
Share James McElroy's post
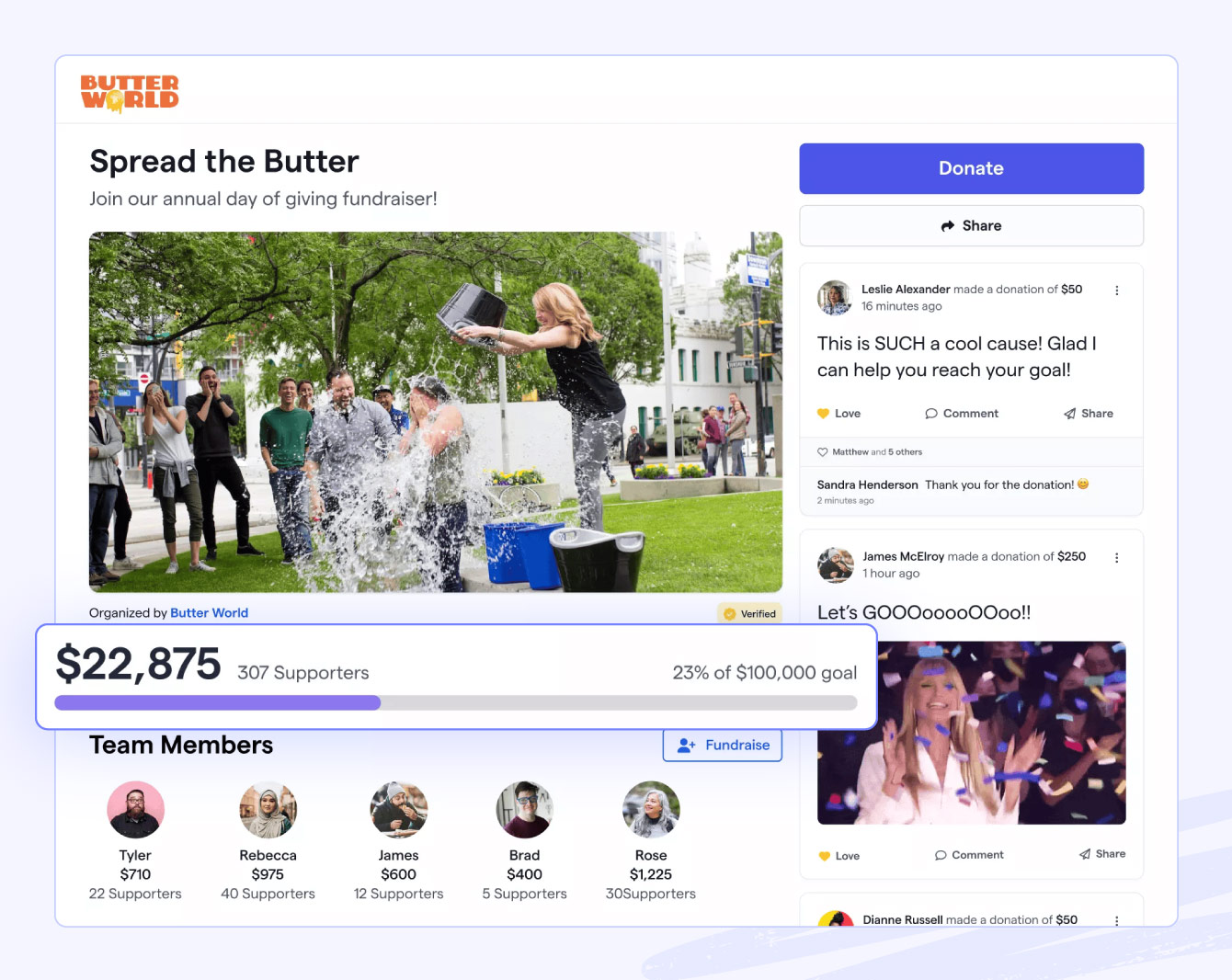click(x=1102, y=854)
